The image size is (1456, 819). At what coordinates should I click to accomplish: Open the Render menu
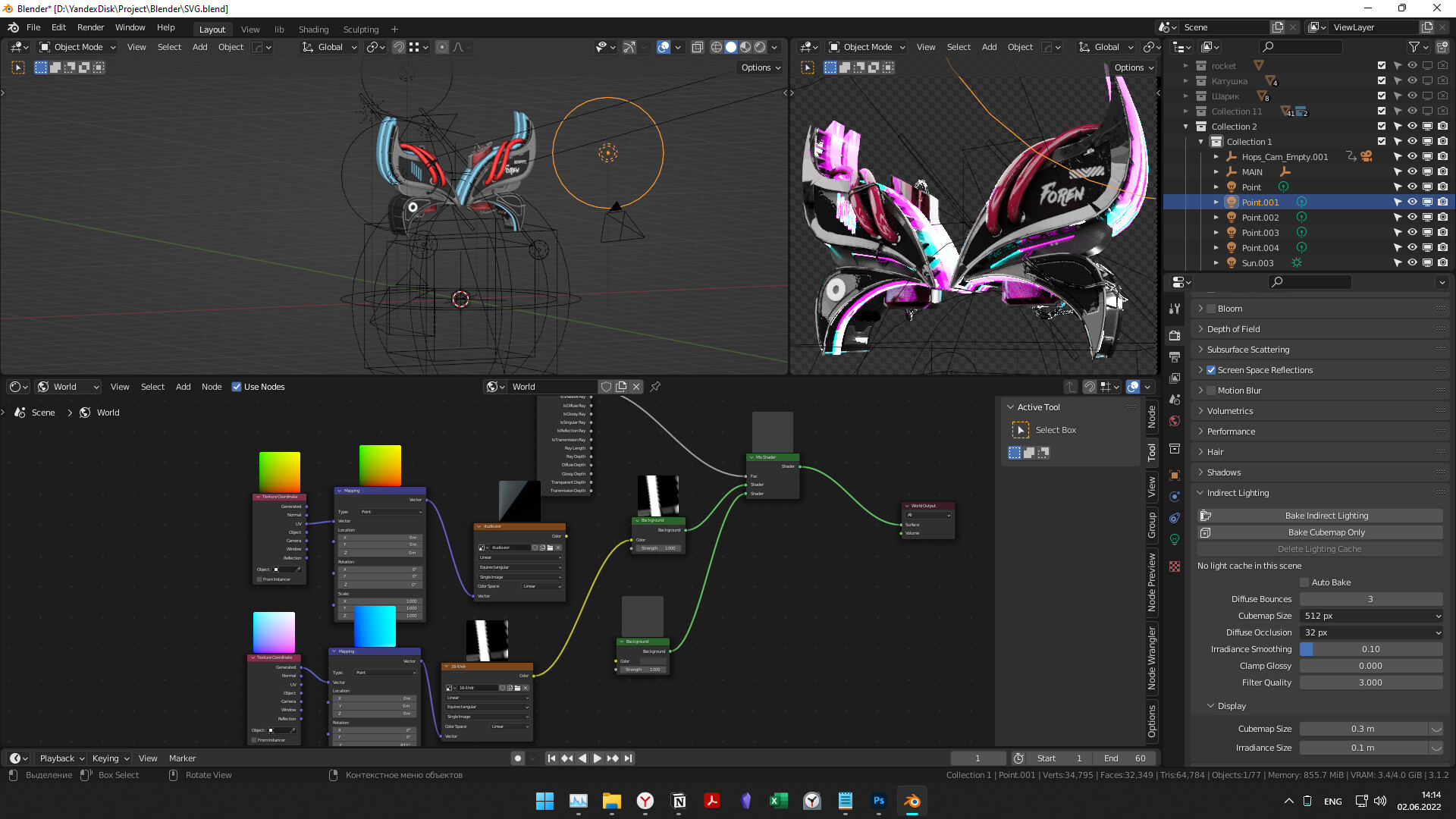click(x=90, y=27)
